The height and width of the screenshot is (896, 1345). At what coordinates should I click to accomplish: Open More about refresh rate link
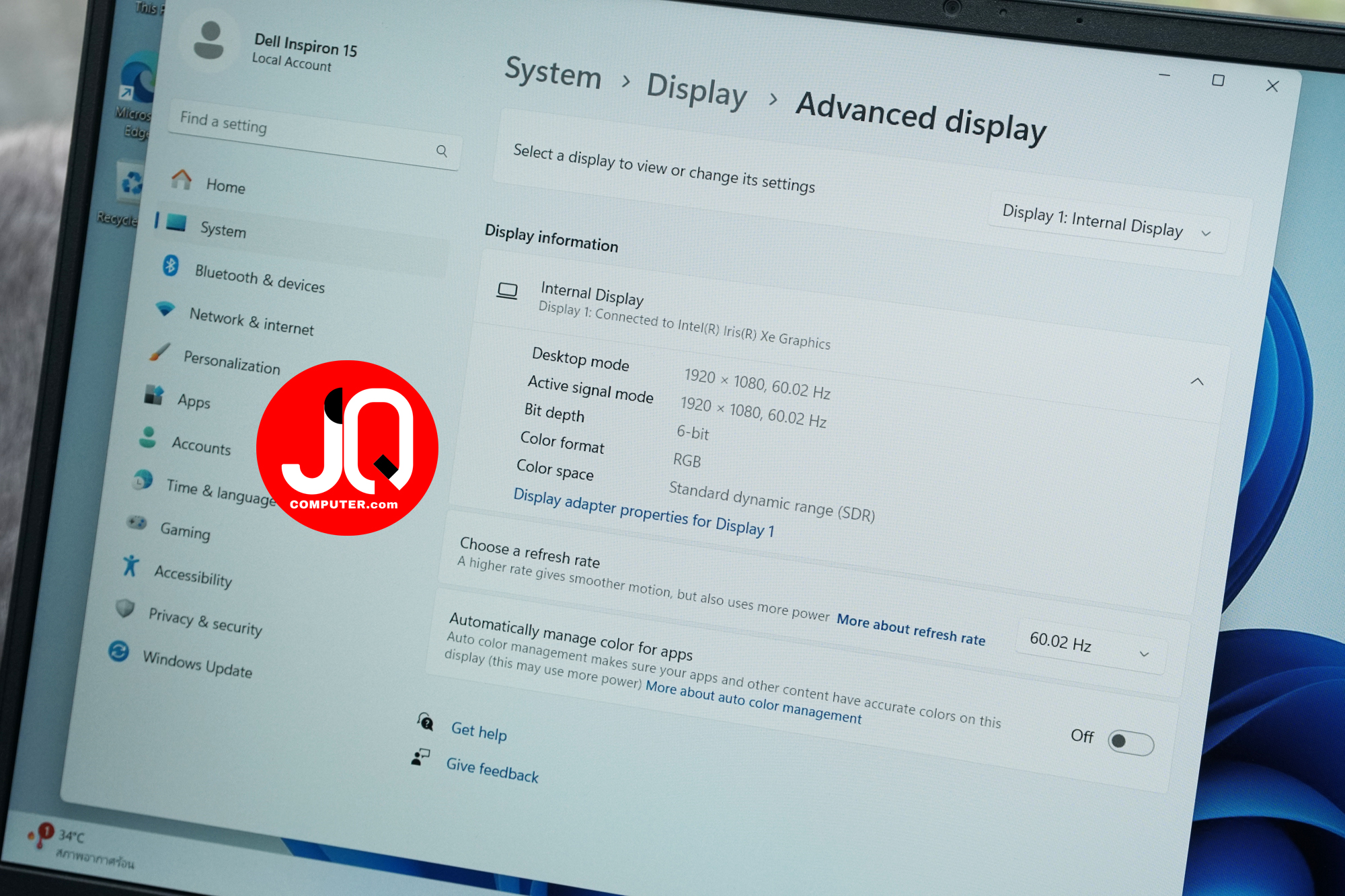click(x=911, y=629)
